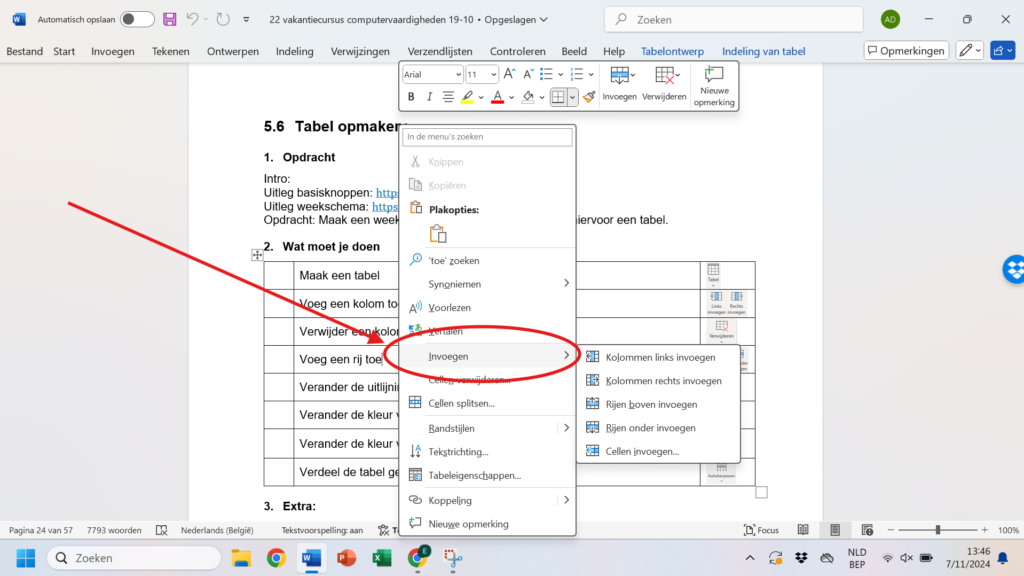Toggle the Automatisch opslaan switch
This screenshot has width=1024, height=576.
click(137, 19)
